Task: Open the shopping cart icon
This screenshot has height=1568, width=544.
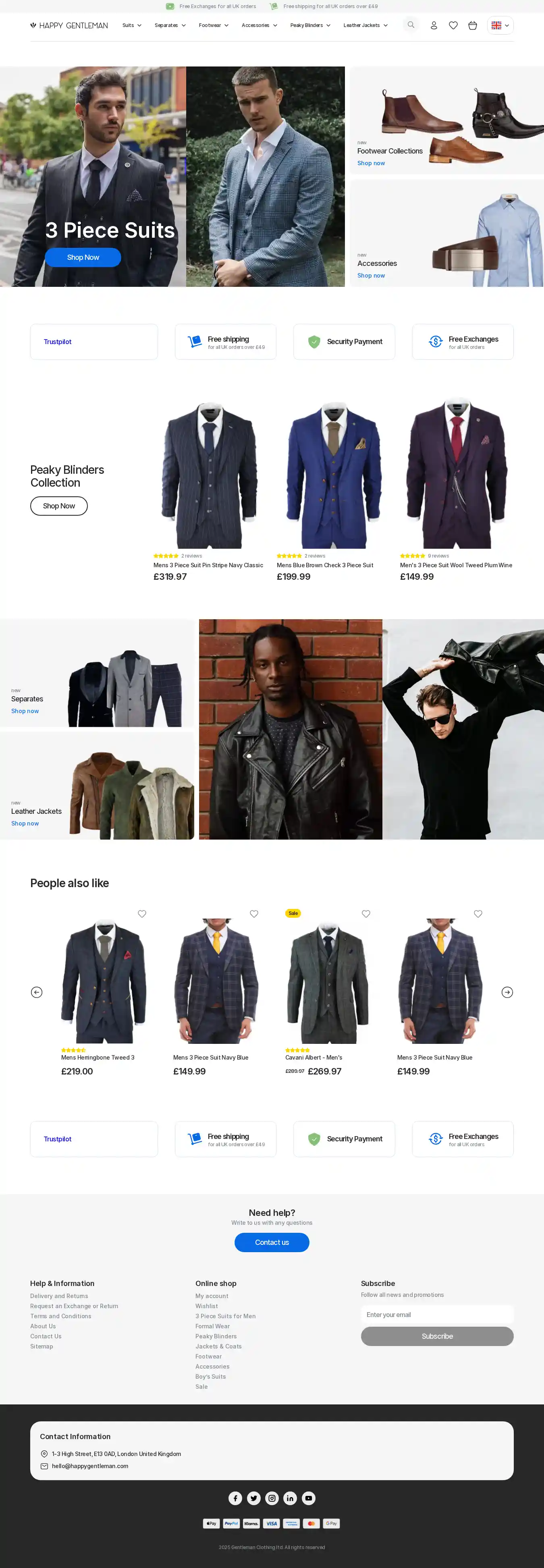Action: click(473, 25)
